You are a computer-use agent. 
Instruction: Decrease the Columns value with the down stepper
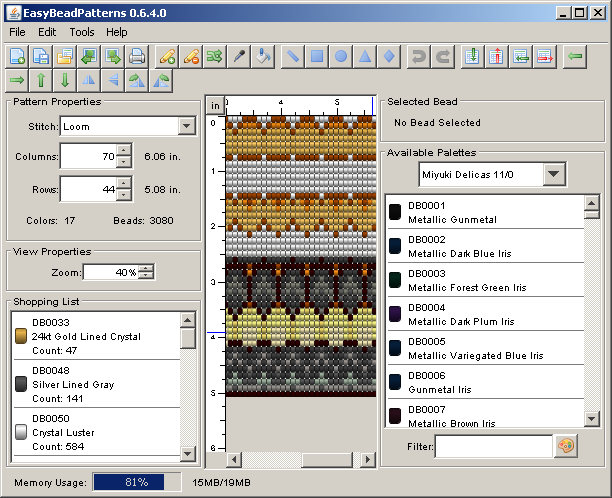[124, 161]
